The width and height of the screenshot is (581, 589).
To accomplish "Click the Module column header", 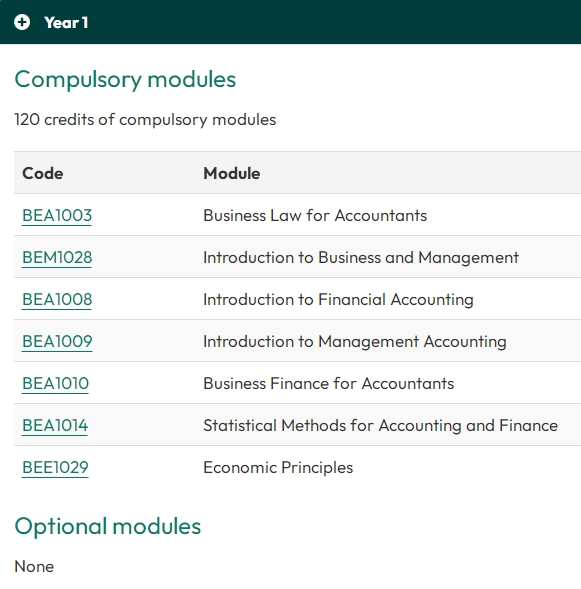I will click(x=232, y=174).
